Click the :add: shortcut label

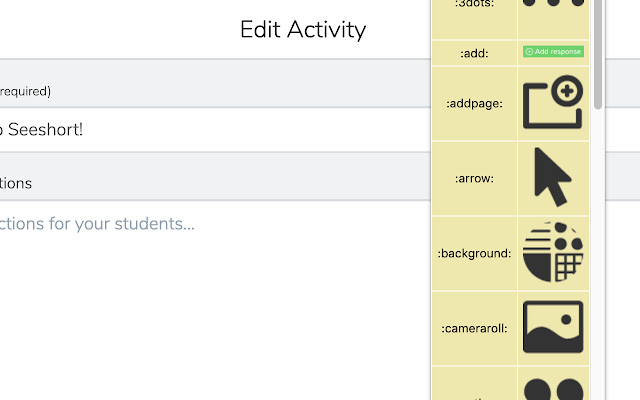[474, 52]
